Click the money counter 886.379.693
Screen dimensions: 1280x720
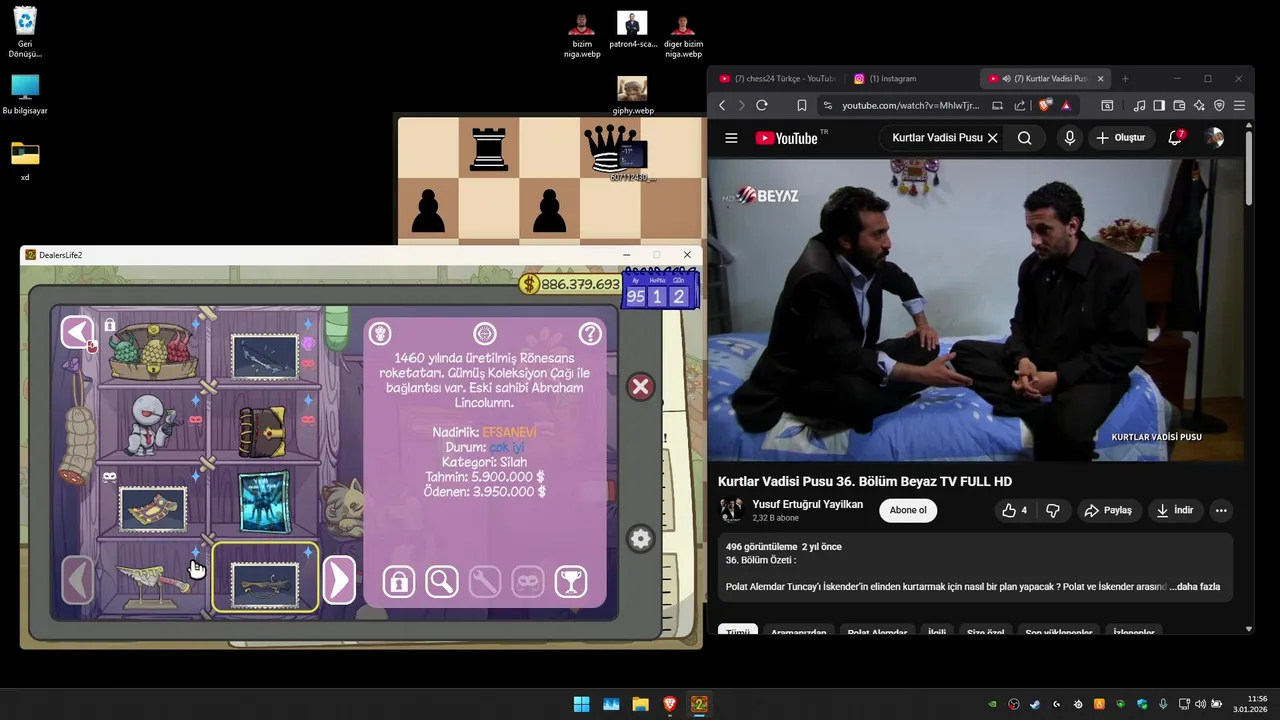click(x=571, y=284)
